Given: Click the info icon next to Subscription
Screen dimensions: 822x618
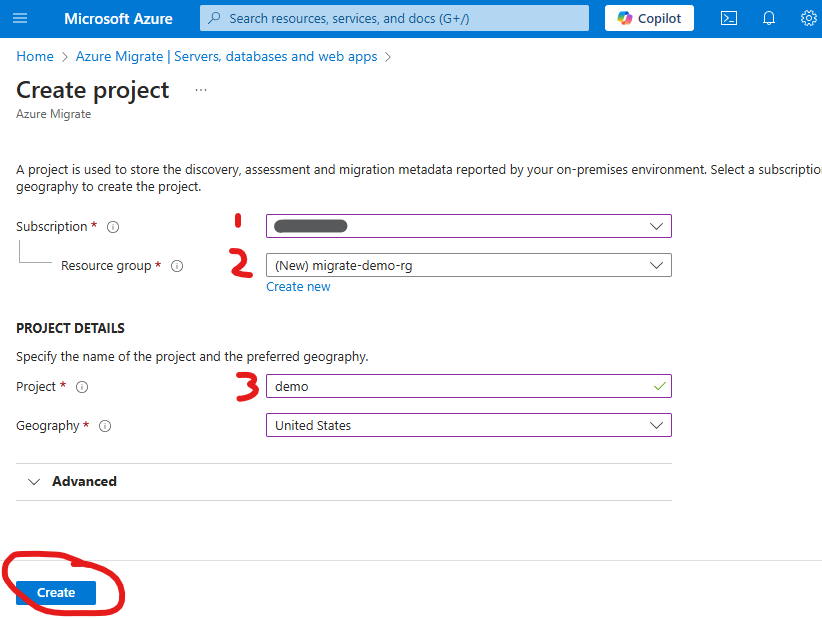Looking at the screenshot, I should tap(113, 227).
